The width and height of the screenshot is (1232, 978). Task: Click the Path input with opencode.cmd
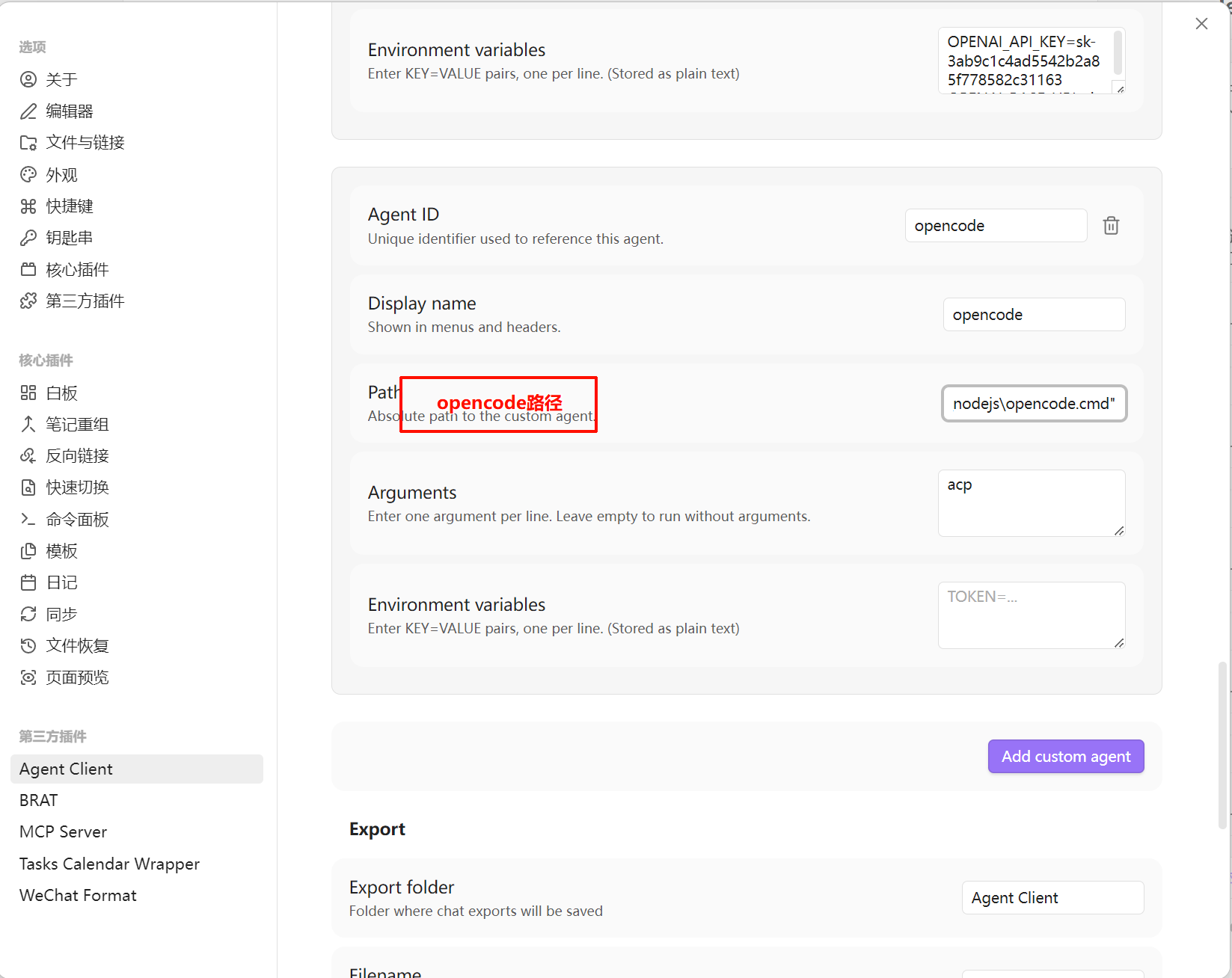1034,404
